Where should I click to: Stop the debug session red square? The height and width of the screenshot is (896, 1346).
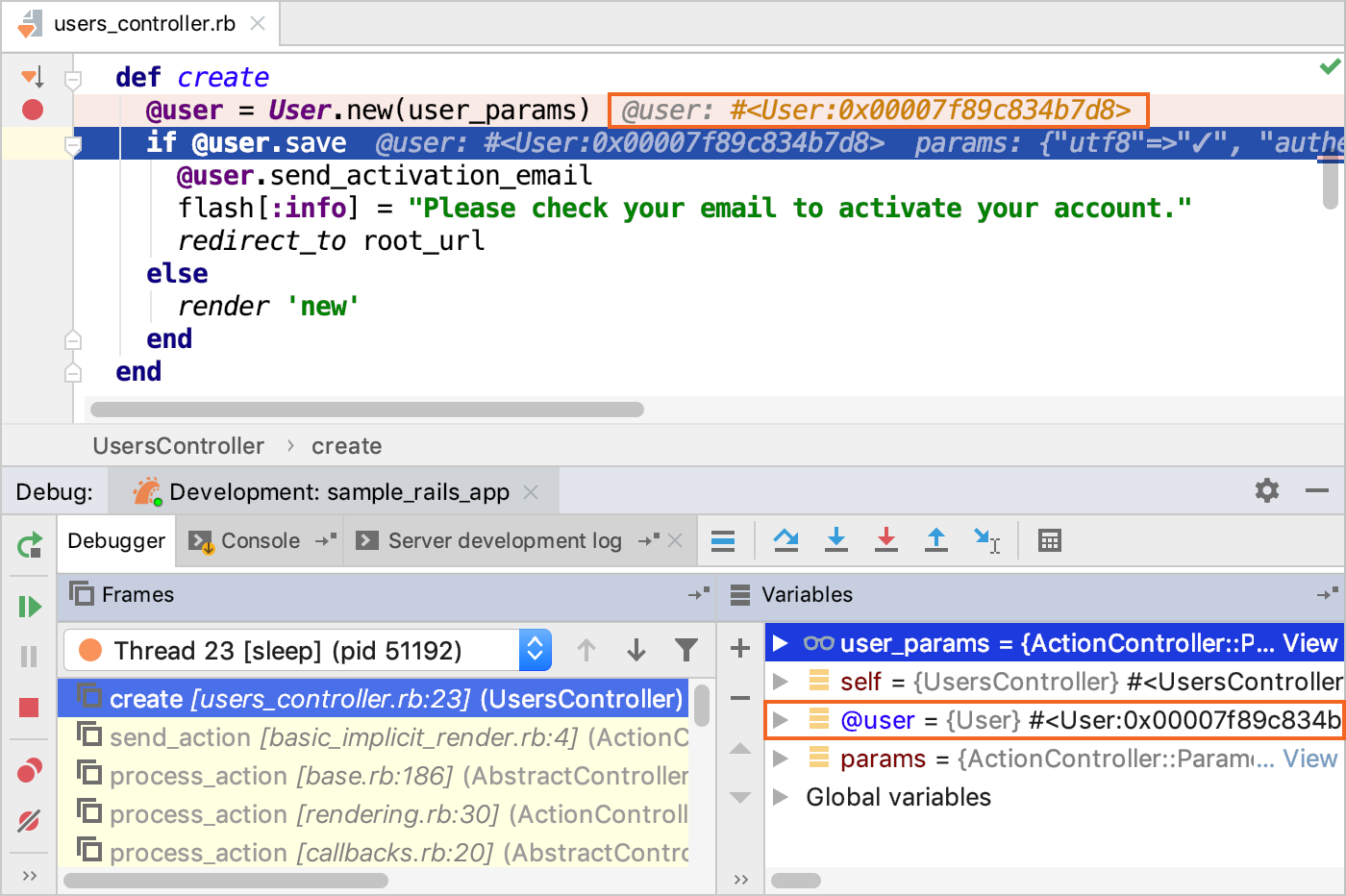tap(29, 708)
